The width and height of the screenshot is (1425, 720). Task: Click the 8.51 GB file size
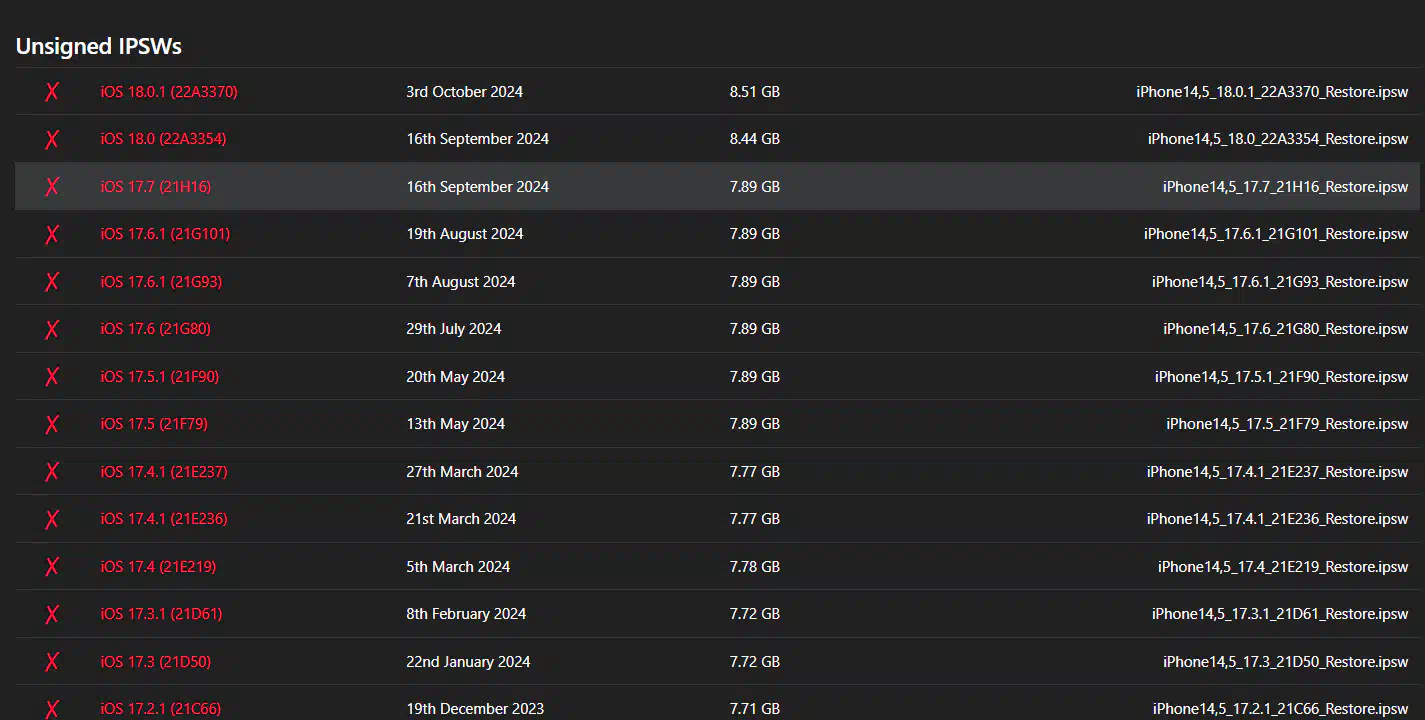755,92
